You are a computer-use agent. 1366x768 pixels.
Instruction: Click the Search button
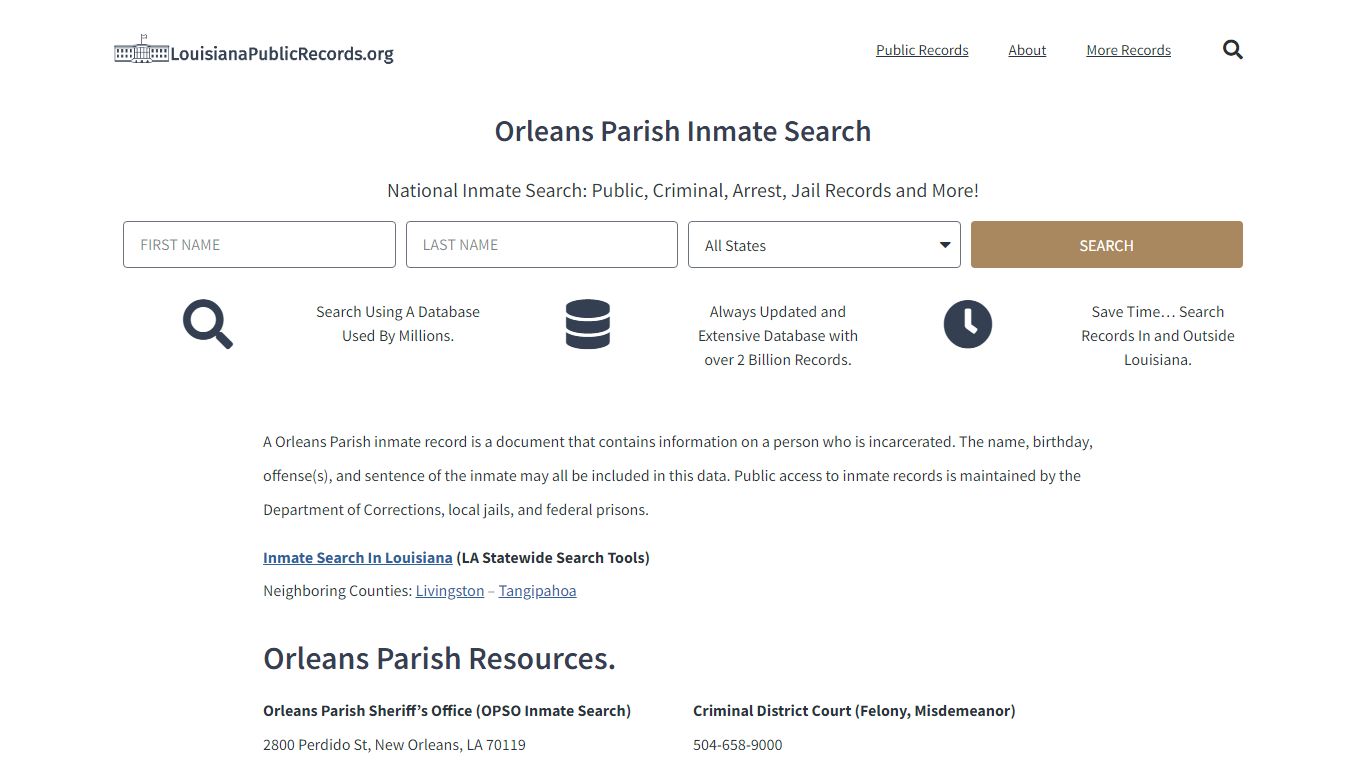coord(1106,245)
